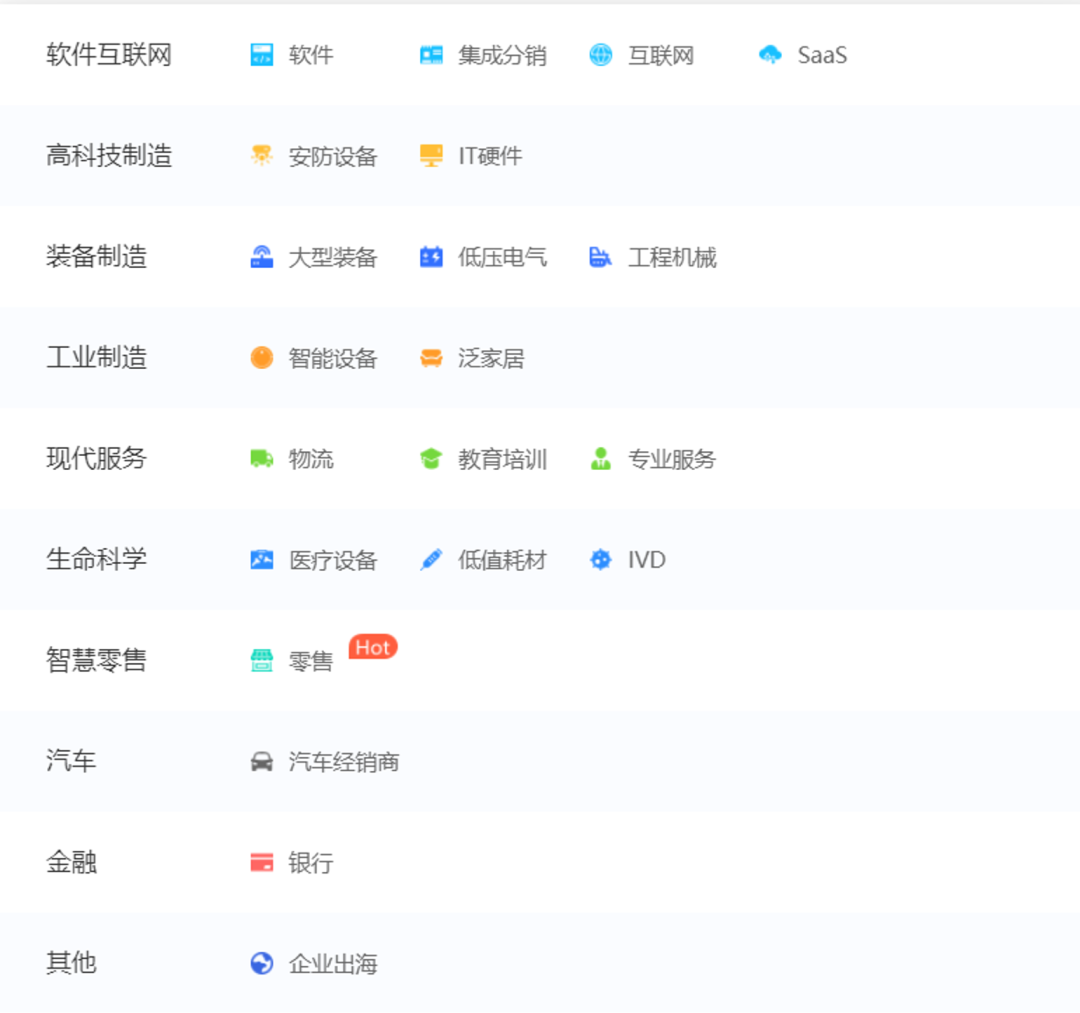1080x1013 pixels.
Task: Open the 互联网 industry link
Action: (661, 55)
